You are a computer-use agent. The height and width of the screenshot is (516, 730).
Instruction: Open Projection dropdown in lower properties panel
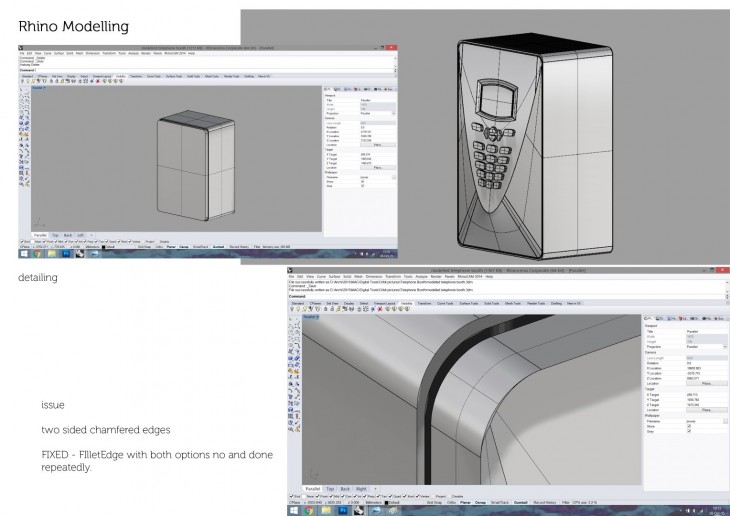pos(725,347)
